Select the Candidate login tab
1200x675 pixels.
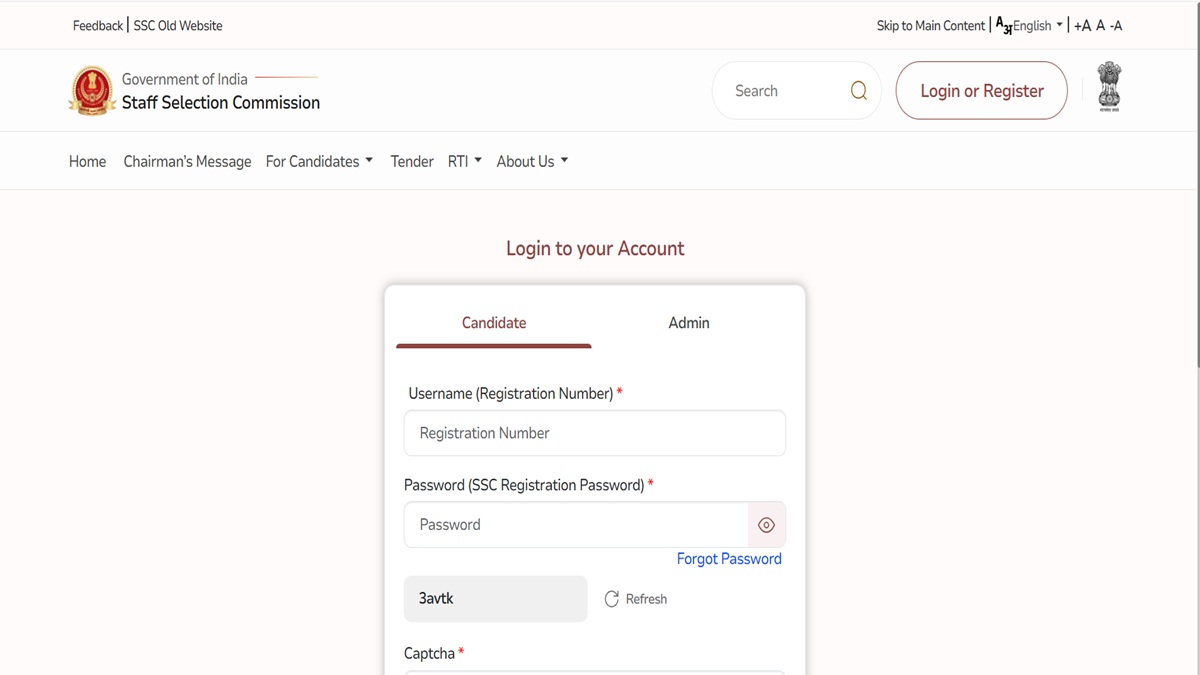494,323
